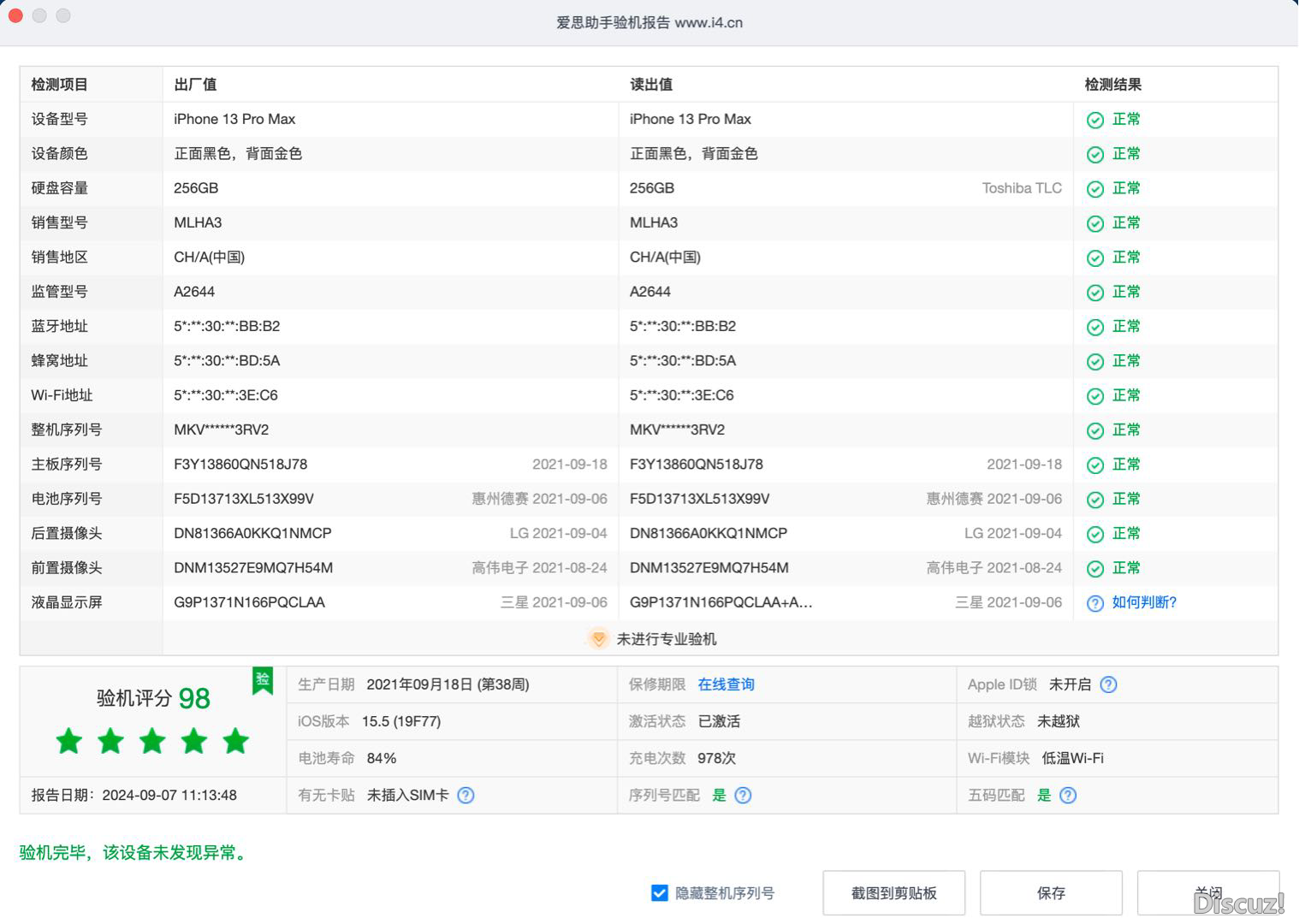
Task: Click the 截图到剪贴板 button
Action: [x=894, y=893]
